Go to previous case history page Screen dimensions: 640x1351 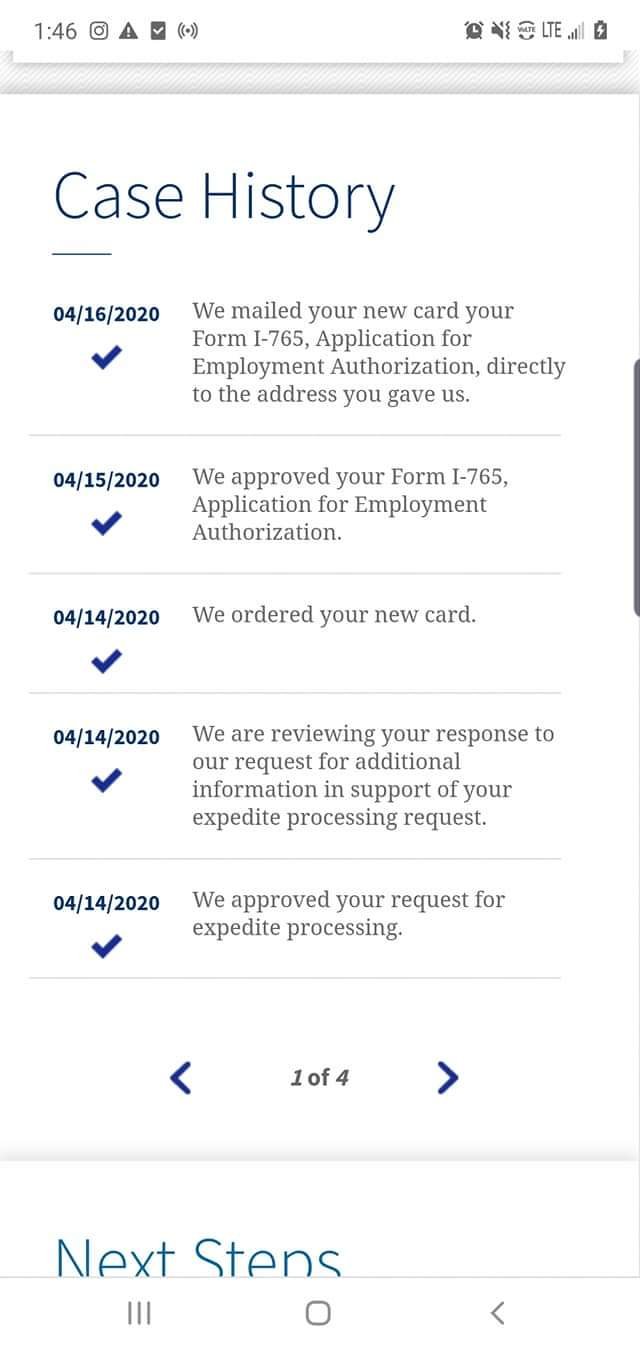pyautogui.click(x=181, y=1077)
